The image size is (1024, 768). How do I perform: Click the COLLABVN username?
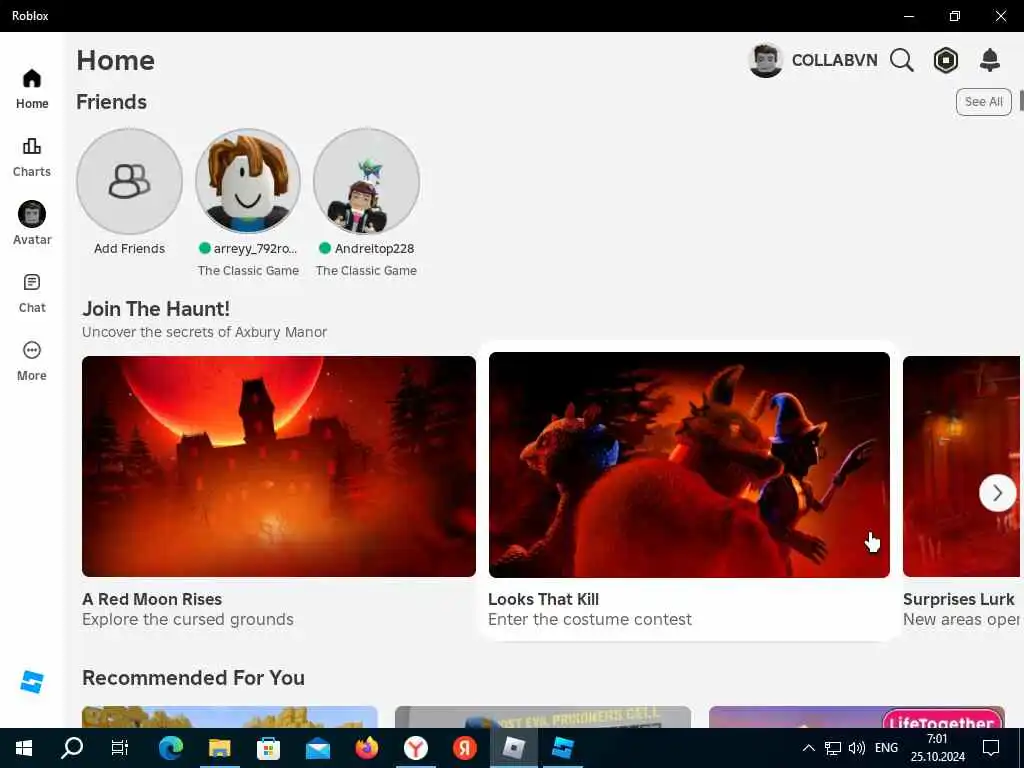click(835, 60)
